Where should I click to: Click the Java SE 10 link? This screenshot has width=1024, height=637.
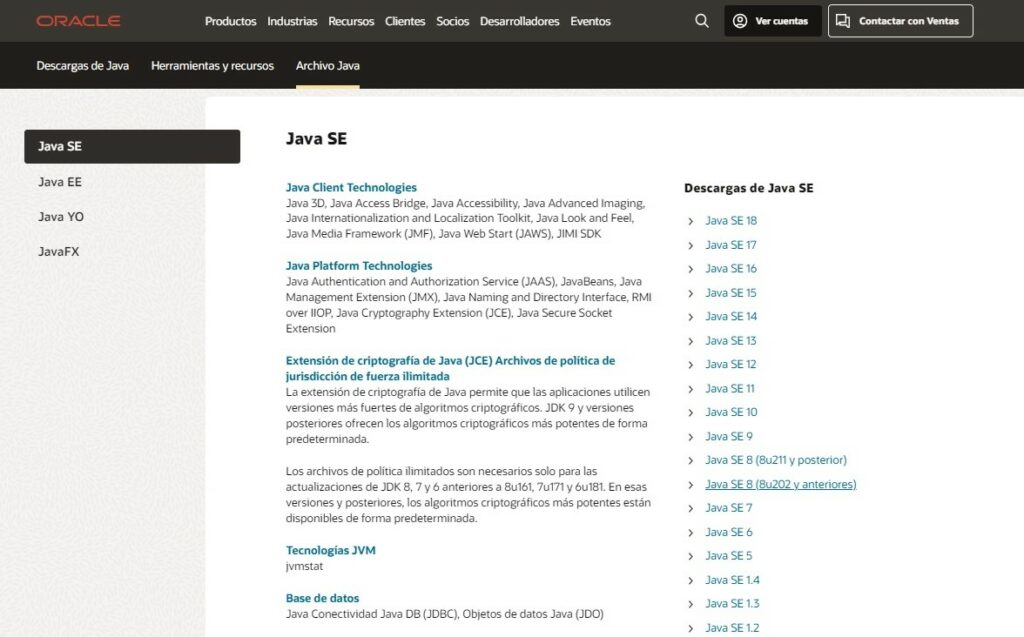pyautogui.click(x=731, y=412)
